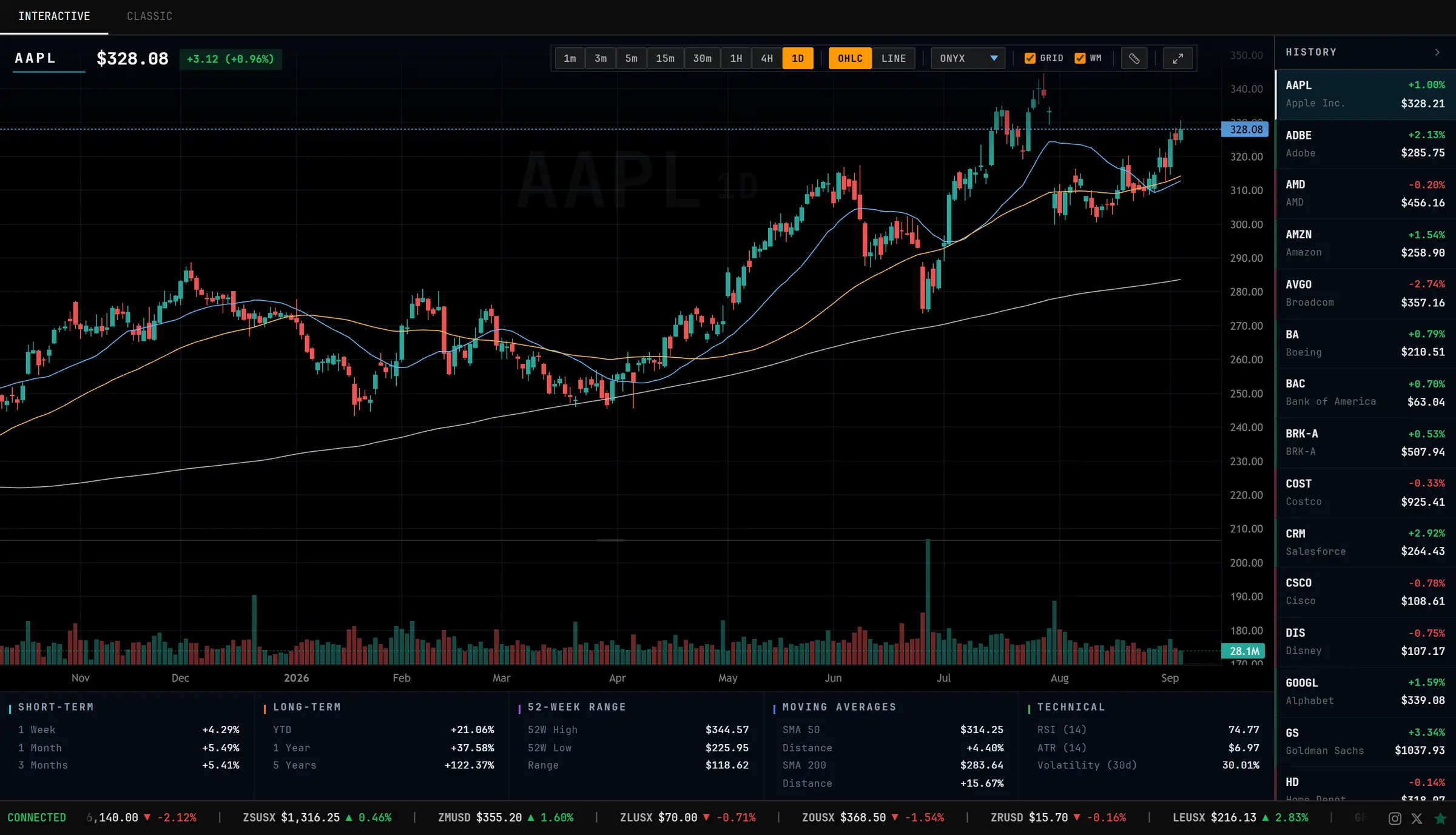
Task: Select GS Goldman Sachs row in History
Action: click(1365, 741)
